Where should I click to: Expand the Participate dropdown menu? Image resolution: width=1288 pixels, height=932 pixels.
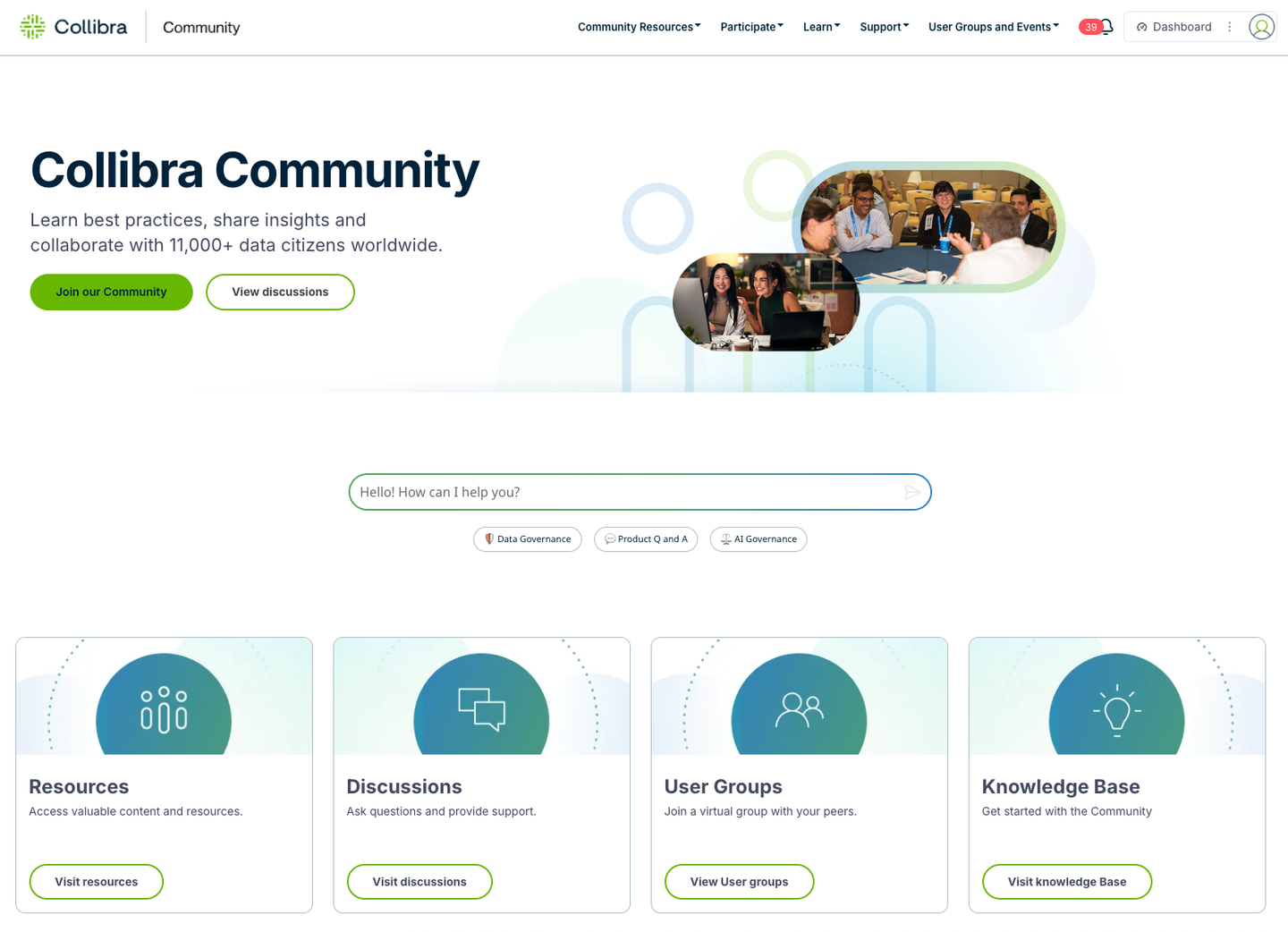(751, 27)
